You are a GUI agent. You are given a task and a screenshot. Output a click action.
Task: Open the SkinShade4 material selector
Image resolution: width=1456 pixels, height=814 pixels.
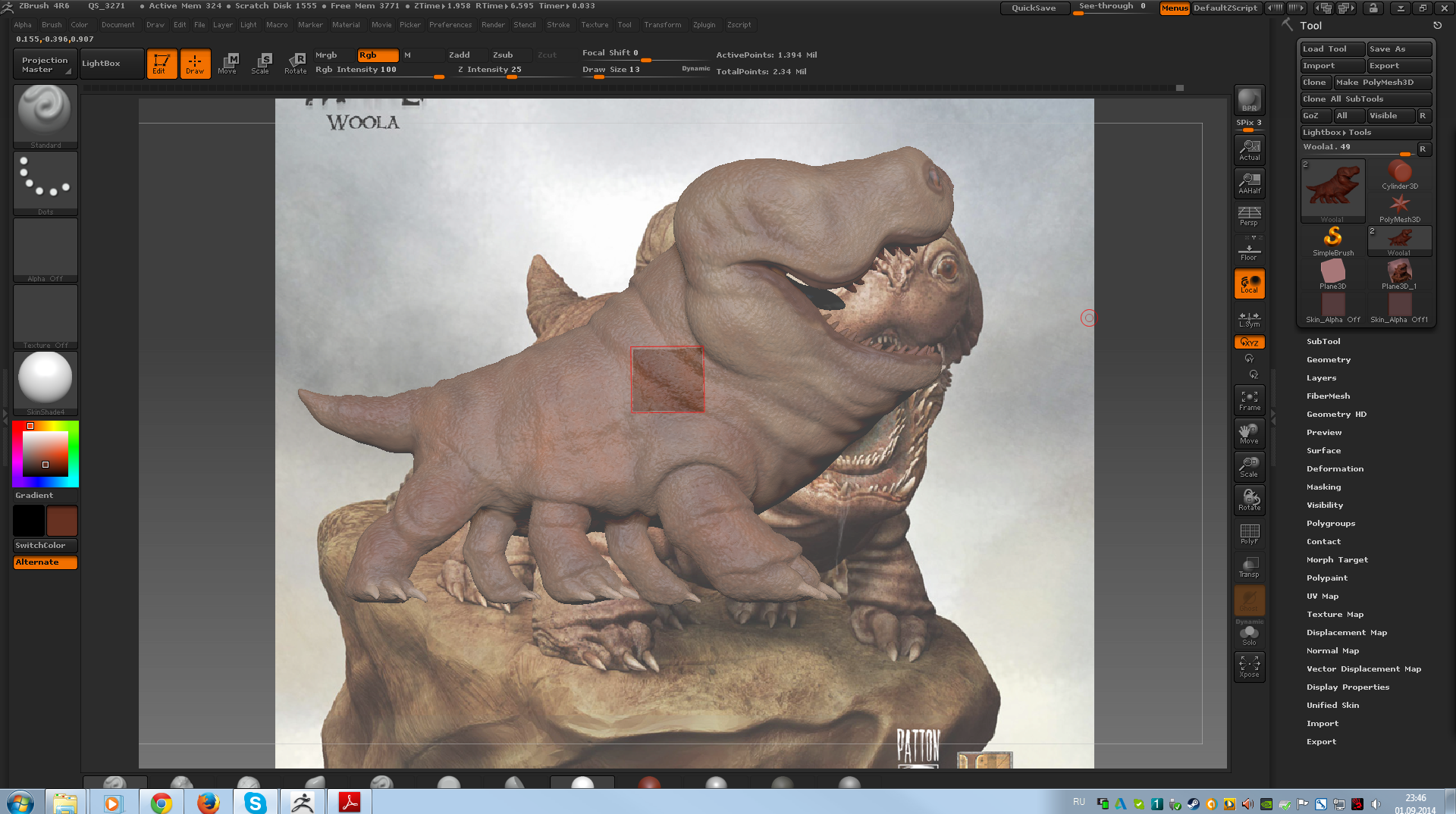pyautogui.click(x=45, y=383)
